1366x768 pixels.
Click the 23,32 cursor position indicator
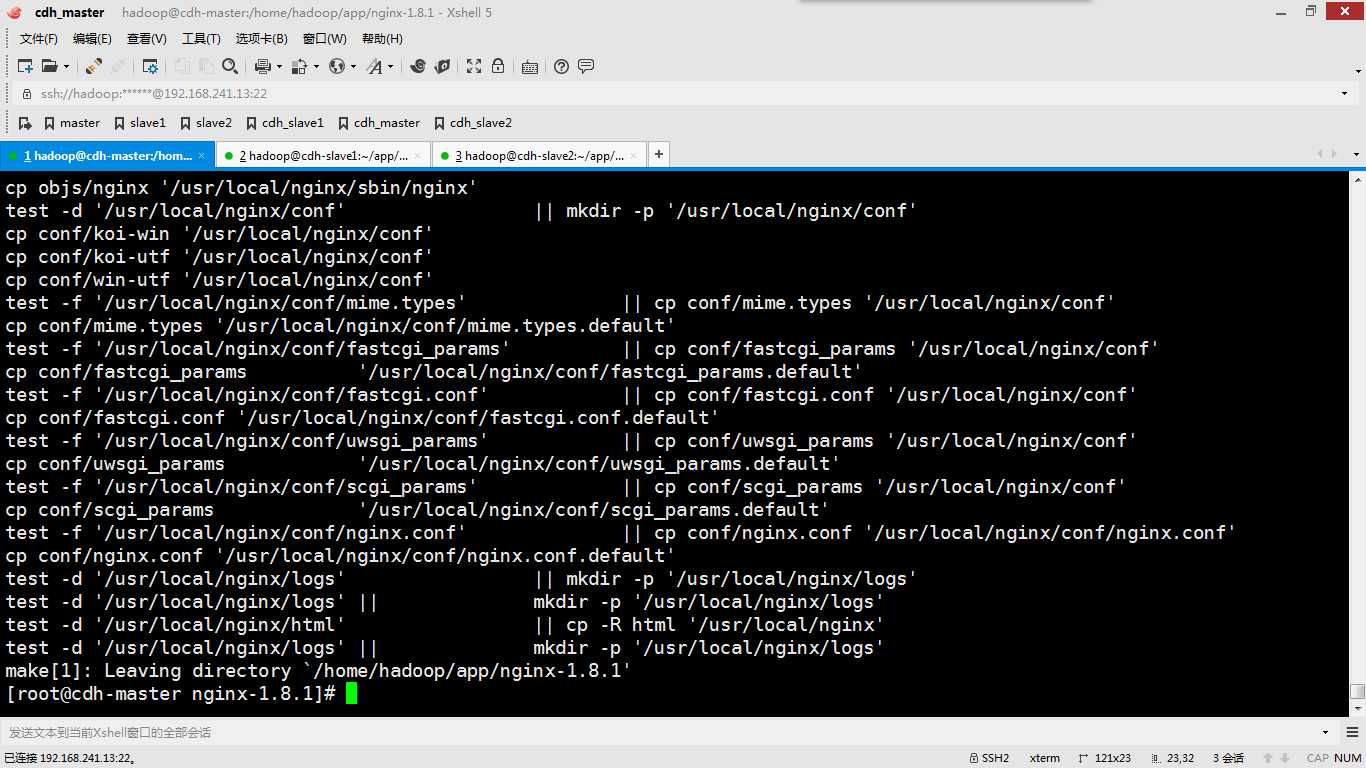pyautogui.click(x=1172, y=758)
